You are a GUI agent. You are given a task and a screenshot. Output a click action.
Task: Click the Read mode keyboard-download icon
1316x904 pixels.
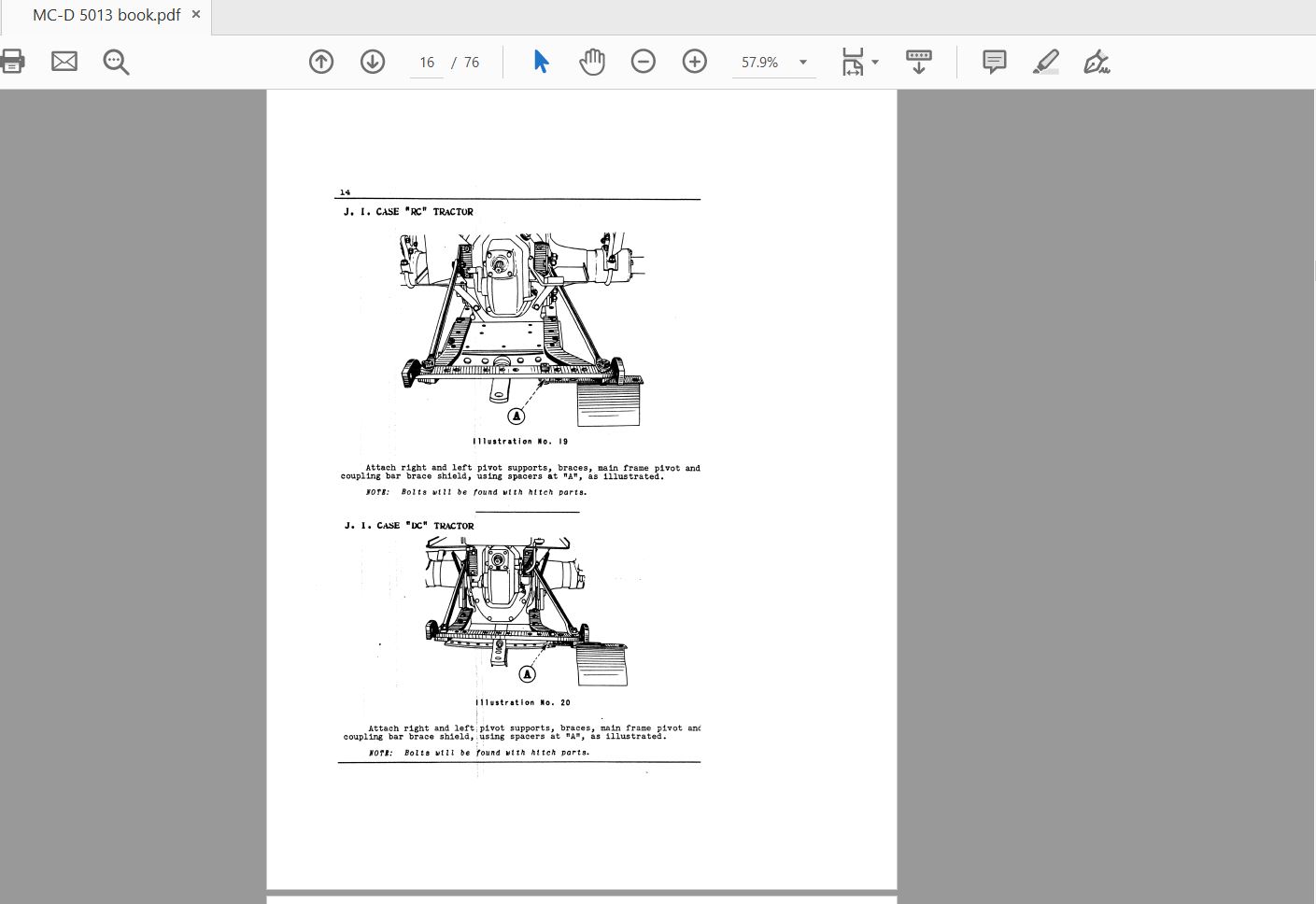tap(919, 62)
